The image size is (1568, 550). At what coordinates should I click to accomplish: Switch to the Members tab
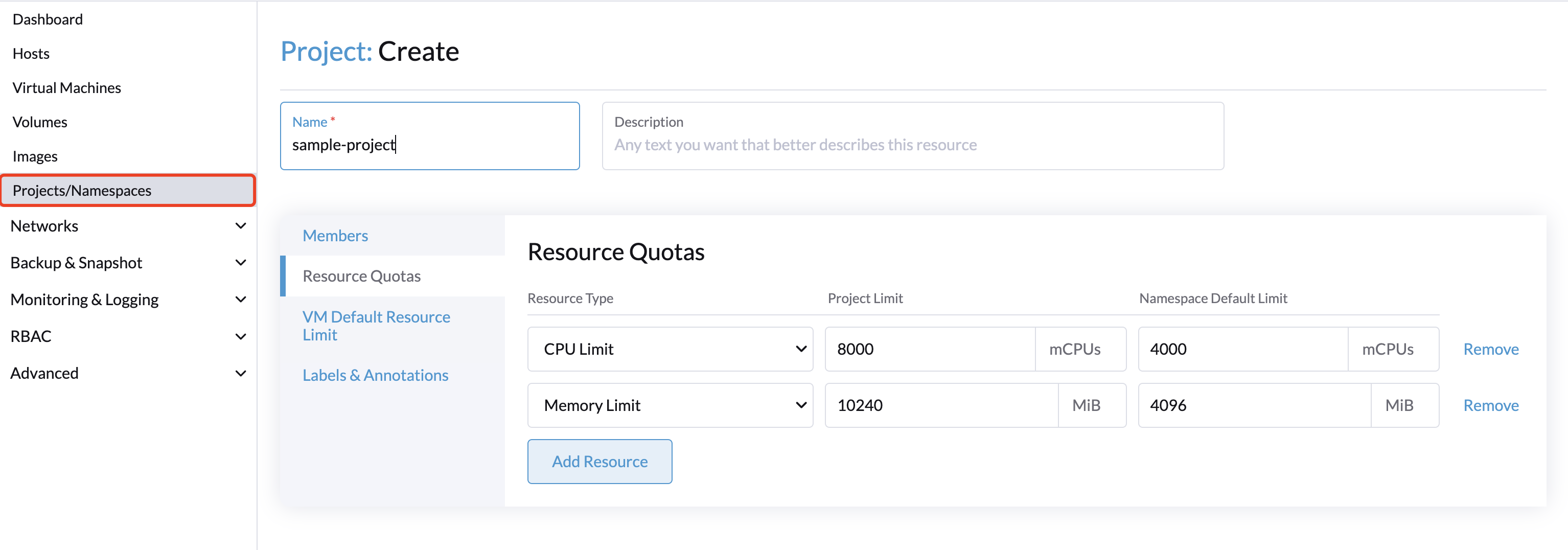[335, 236]
